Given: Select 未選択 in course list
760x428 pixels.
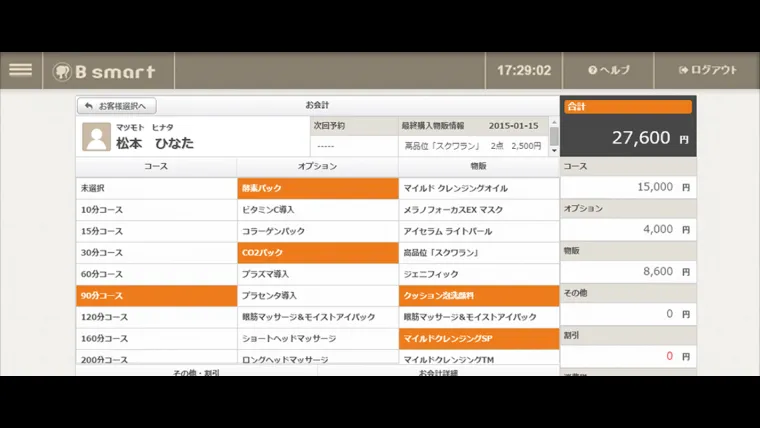Looking at the screenshot, I should (x=157, y=188).
